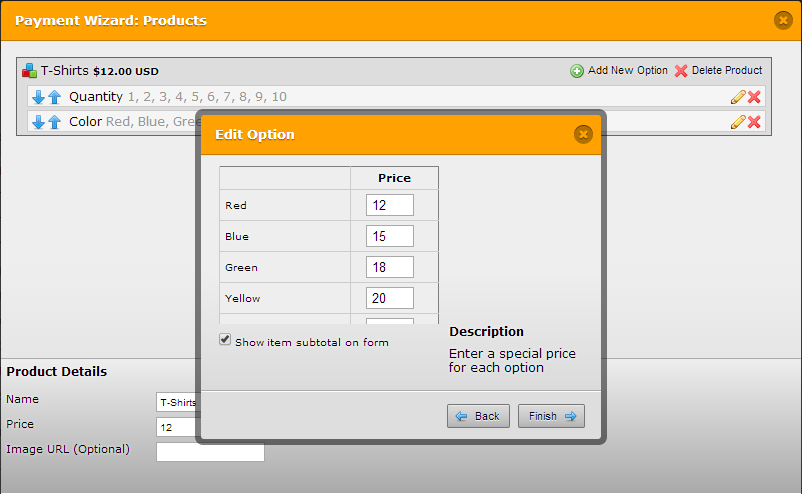Move the Quantity option down
The height and width of the screenshot is (494, 802).
[39, 97]
